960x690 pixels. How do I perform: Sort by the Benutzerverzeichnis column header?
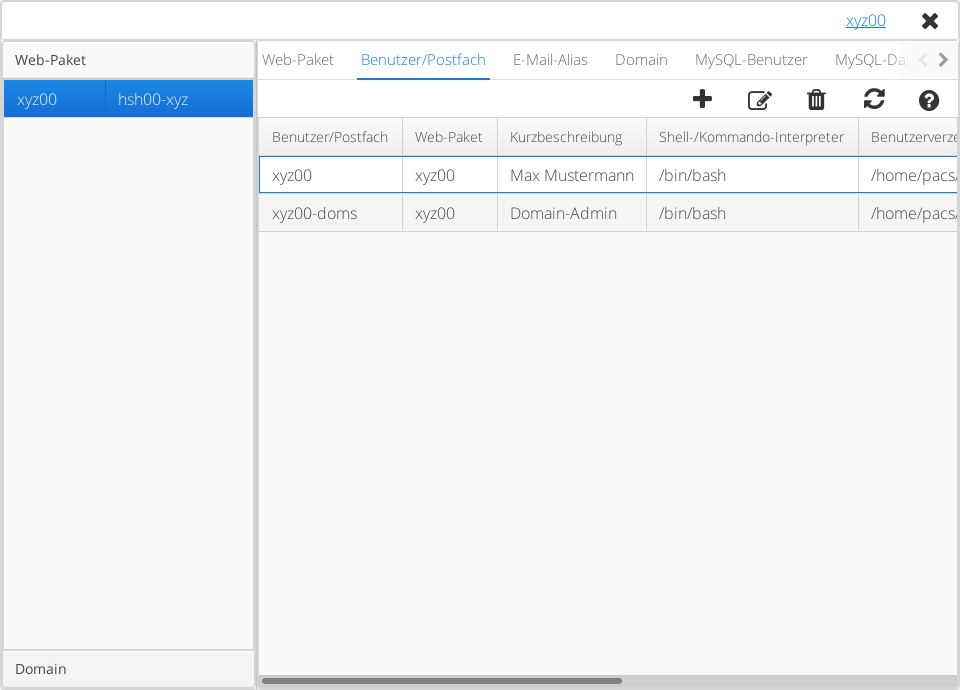point(908,137)
